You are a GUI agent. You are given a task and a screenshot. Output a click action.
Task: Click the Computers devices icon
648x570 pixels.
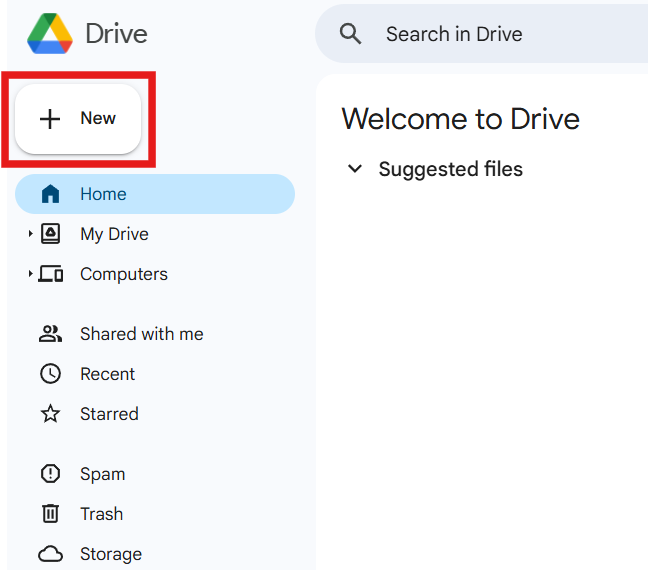point(51,274)
